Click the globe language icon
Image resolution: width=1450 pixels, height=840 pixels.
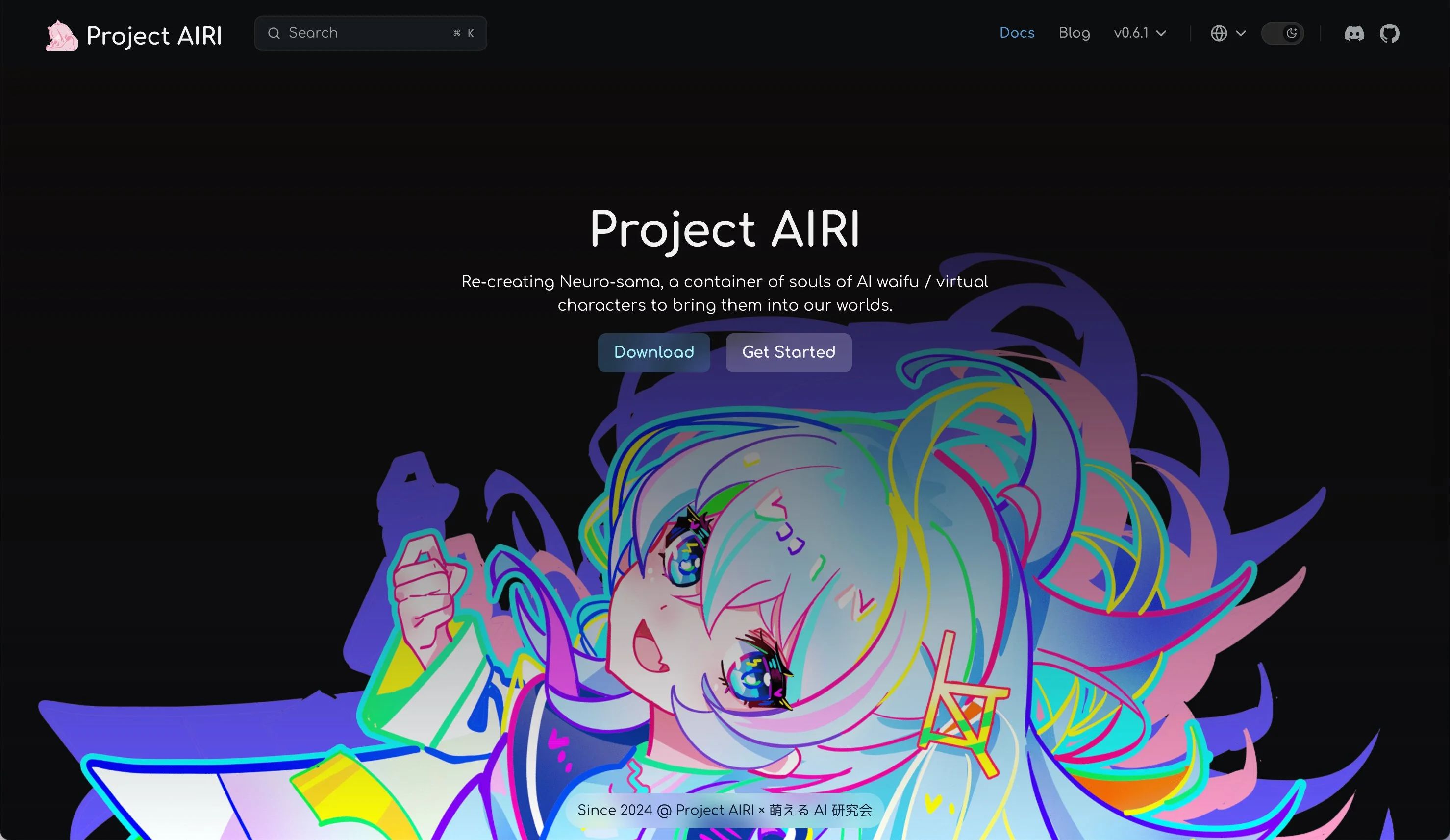[x=1219, y=33]
